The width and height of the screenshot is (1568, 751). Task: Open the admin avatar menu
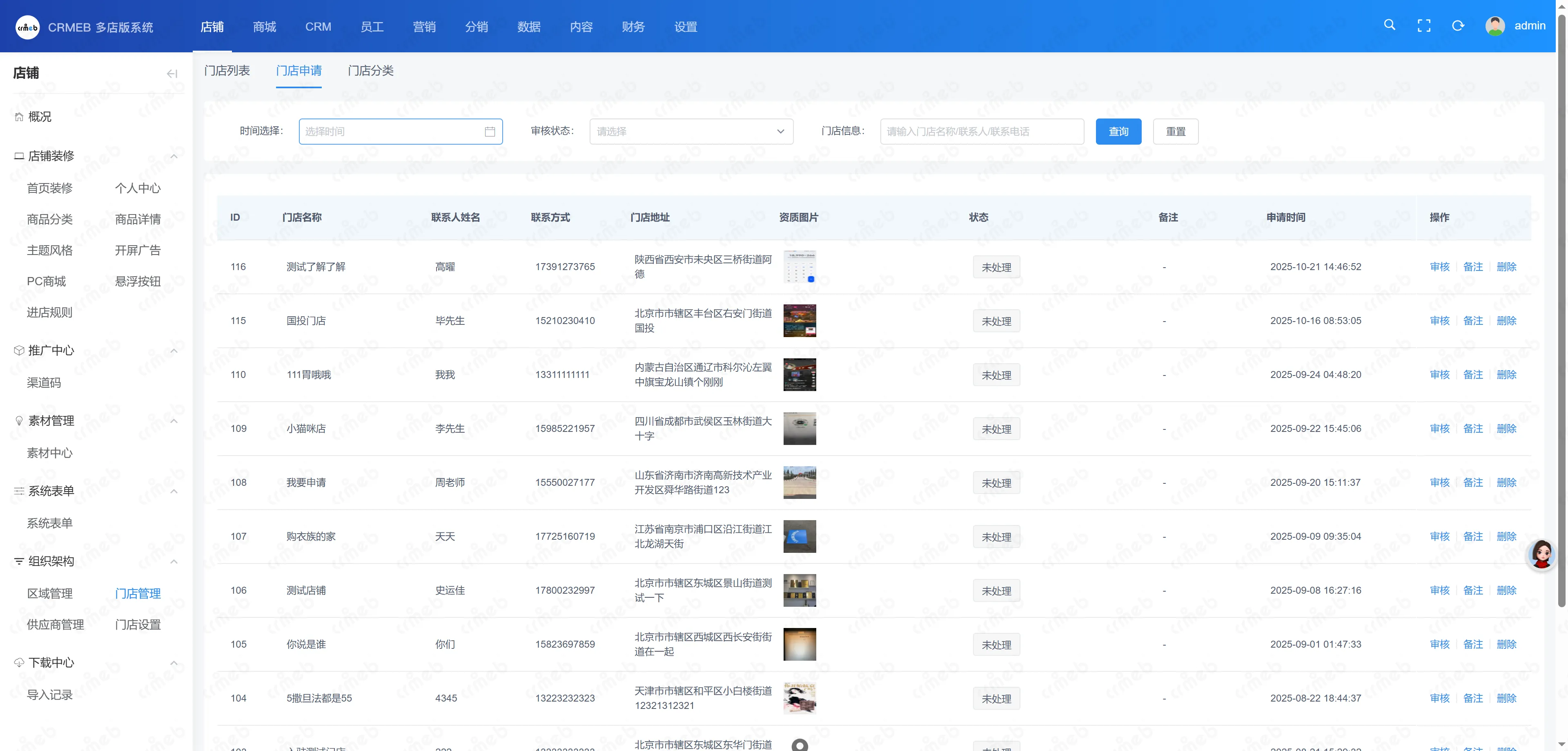1495,26
